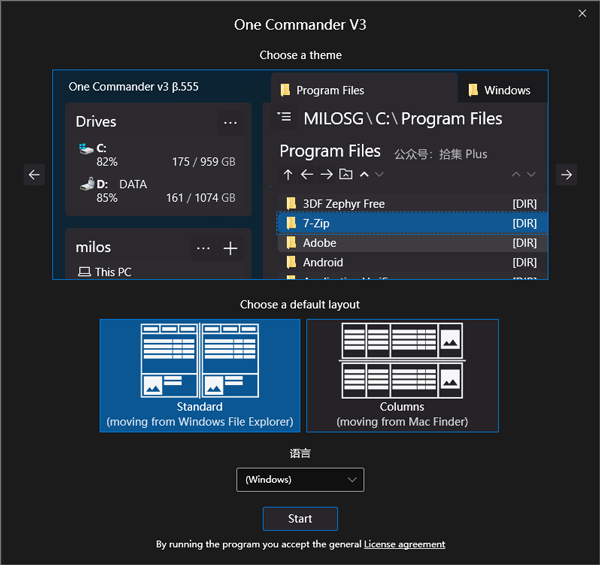
Task: Click the Adobe folder icon
Action: click(x=292, y=242)
